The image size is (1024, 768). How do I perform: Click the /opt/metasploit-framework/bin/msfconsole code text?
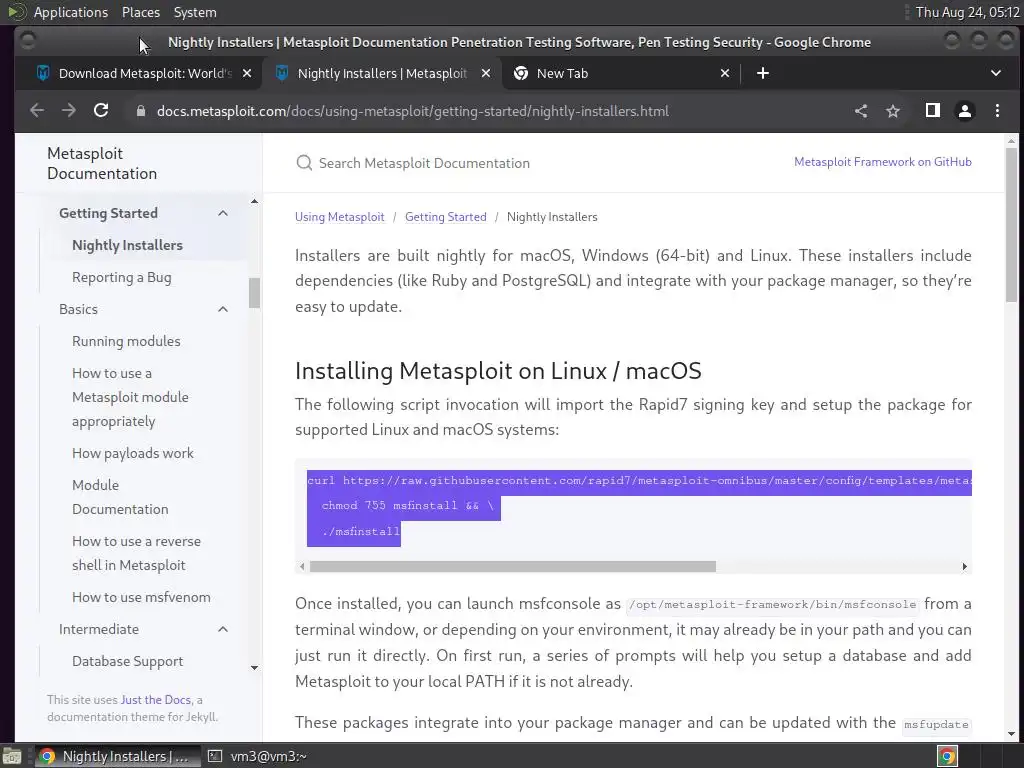click(x=772, y=605)
